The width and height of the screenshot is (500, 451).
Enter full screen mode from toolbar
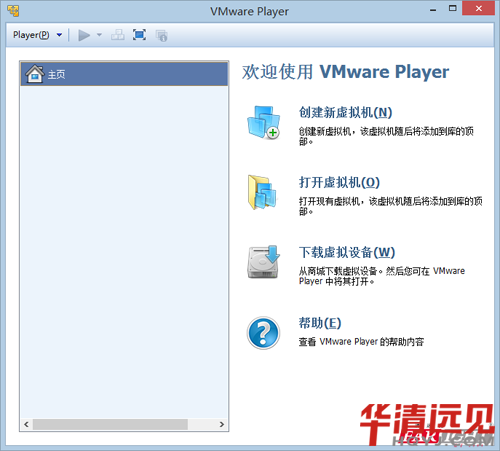tap(139, 35)
